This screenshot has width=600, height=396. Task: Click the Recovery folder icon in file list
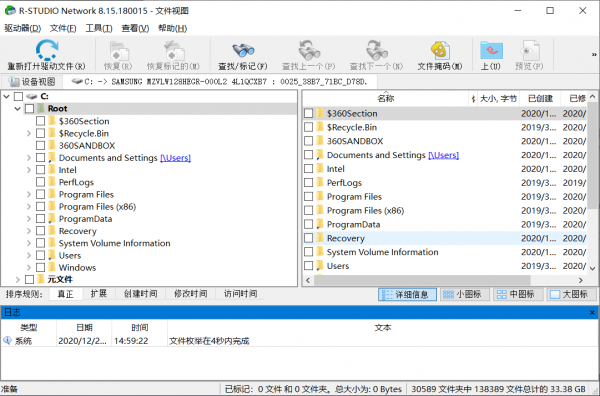point(320,238)
